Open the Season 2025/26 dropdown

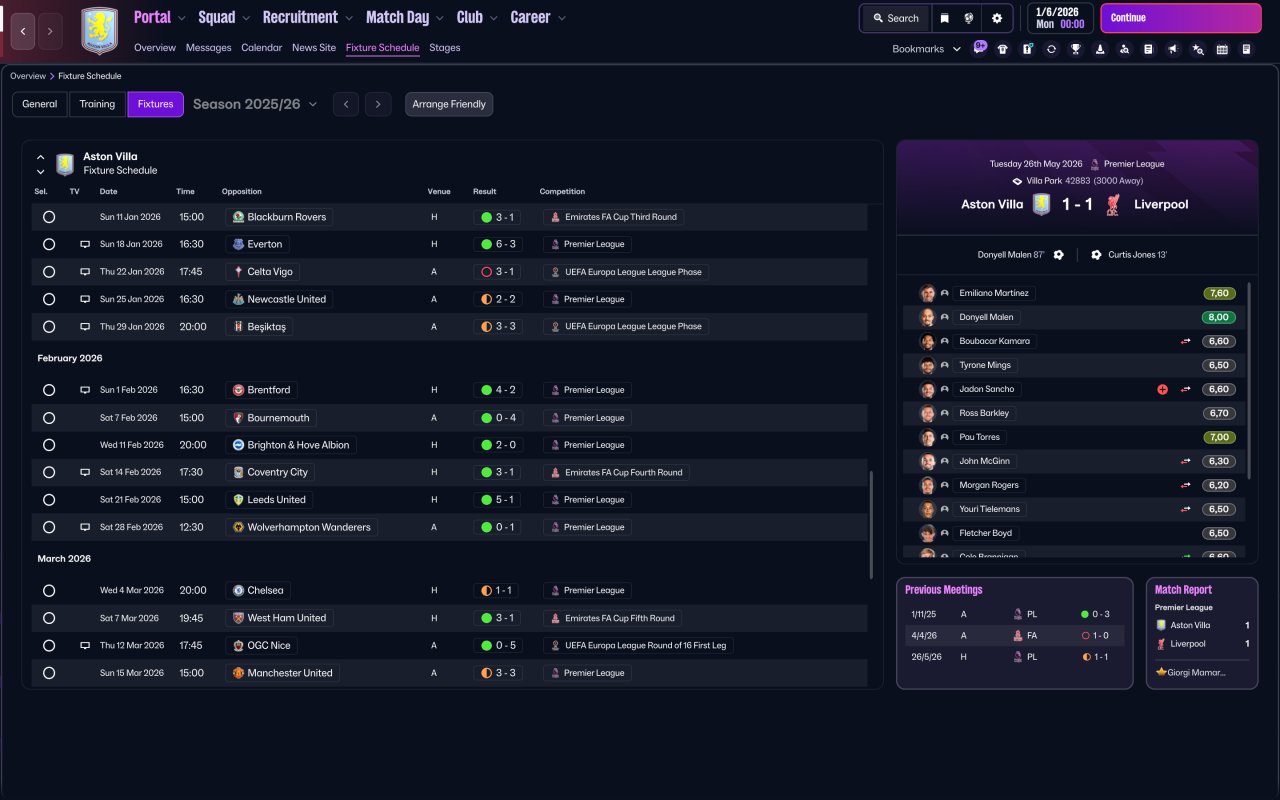pyautogui.click(x=255, y=104)
